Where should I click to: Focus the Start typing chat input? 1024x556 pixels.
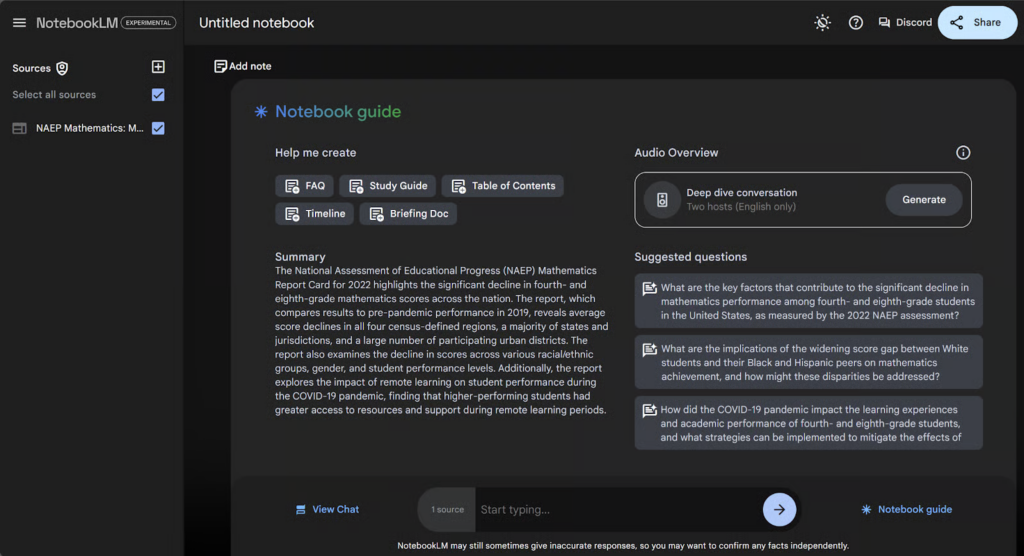coord(618,510)
